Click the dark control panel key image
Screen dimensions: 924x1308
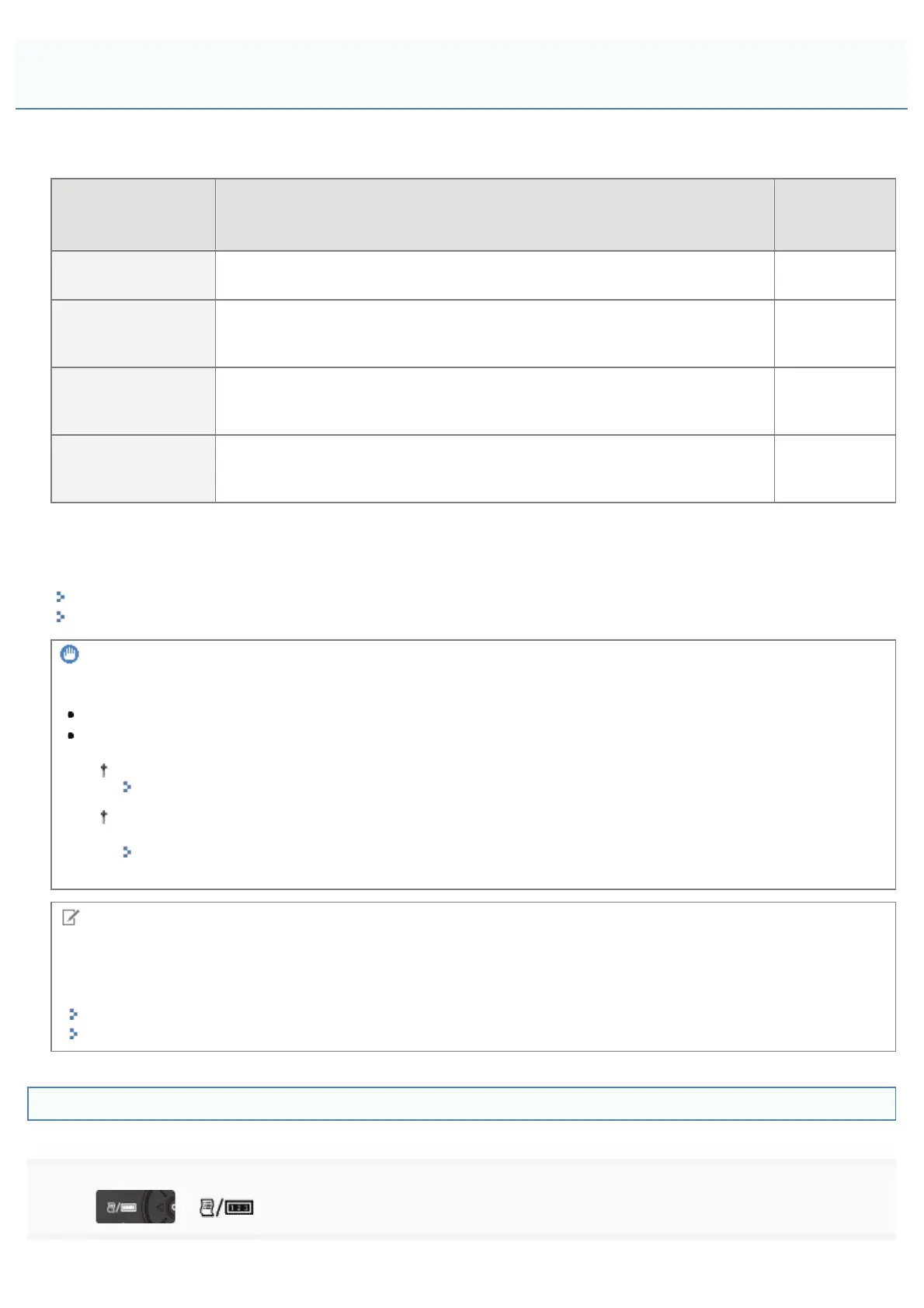pos(135,1206)
